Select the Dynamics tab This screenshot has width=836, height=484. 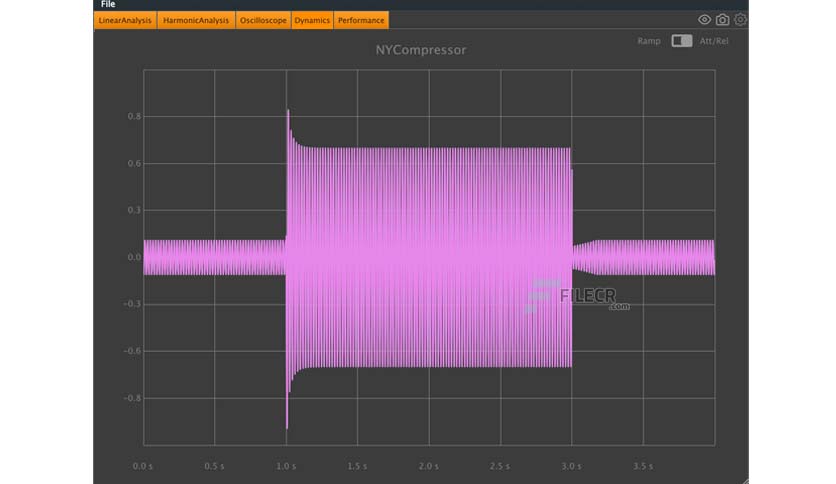pyautogui.click(x=312, y=20)
